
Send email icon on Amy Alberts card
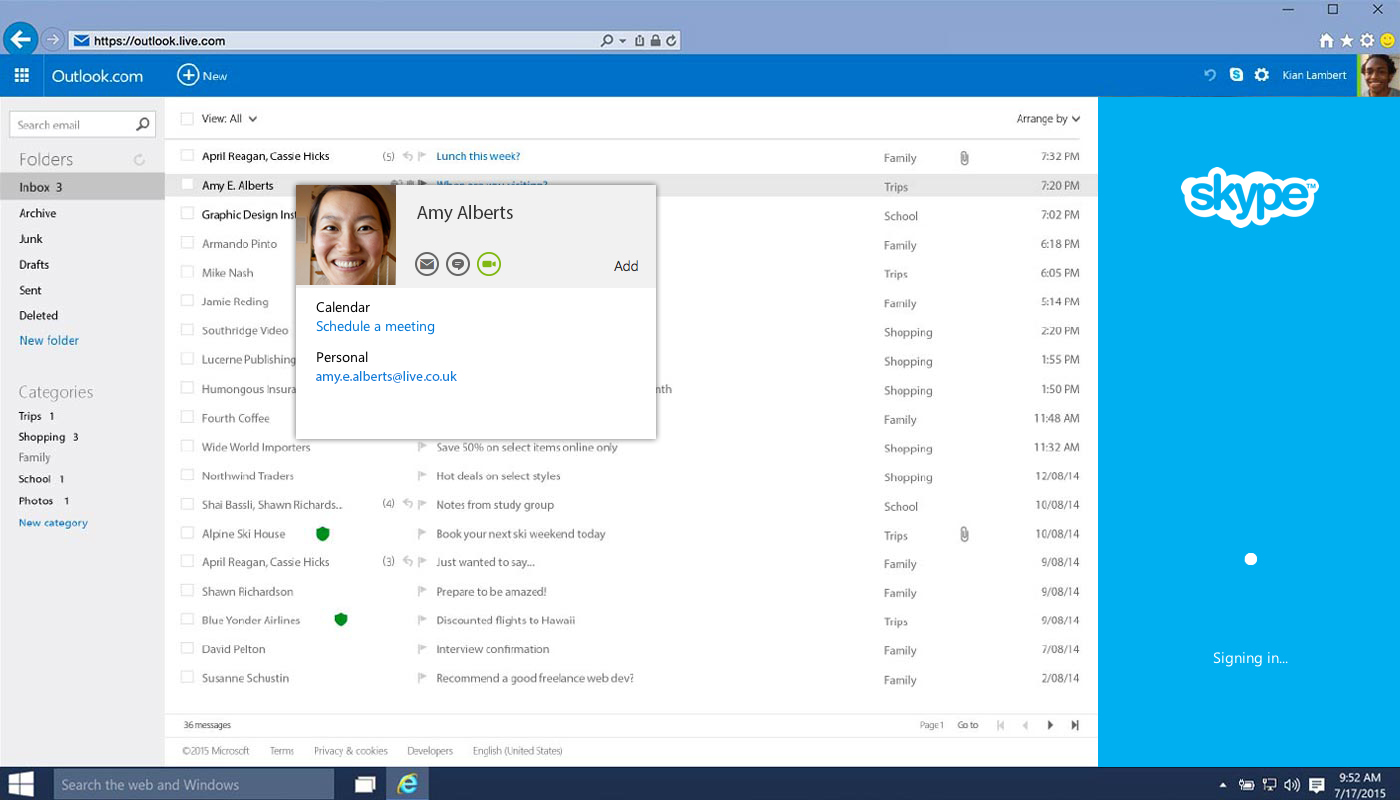[x=427, y=264]
